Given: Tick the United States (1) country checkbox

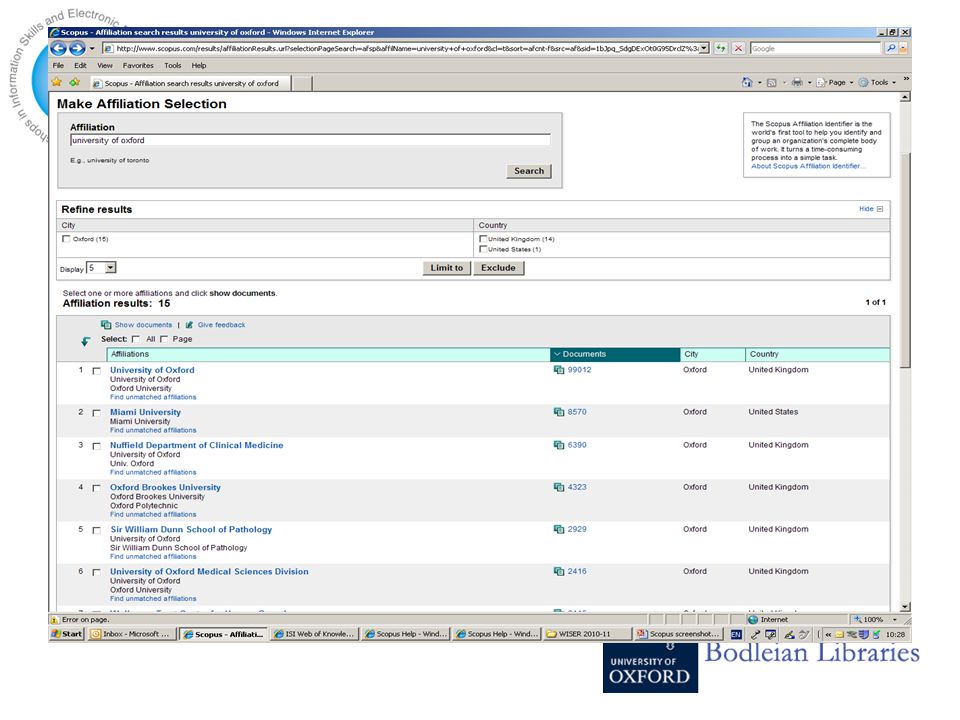Looking at the screenshot, I should point(483,249).
